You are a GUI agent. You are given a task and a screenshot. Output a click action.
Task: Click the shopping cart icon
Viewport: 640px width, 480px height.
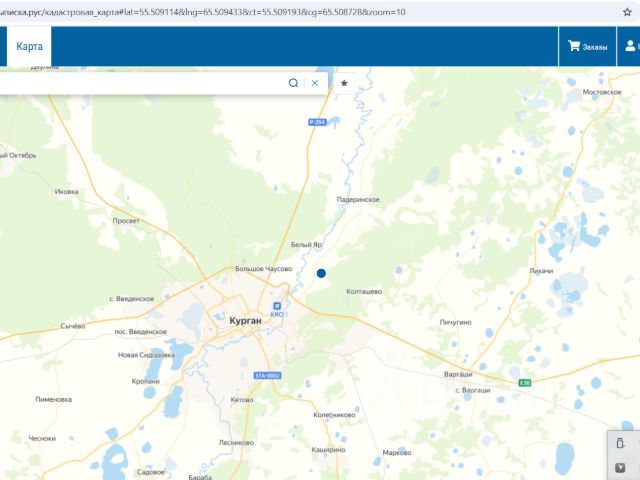pos(574,46)
